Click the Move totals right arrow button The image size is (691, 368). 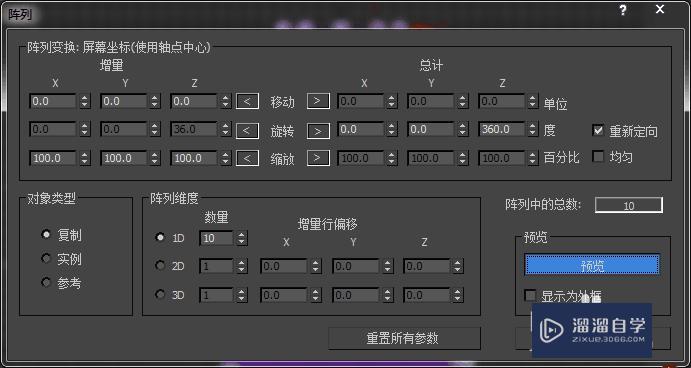[x=318, y=101]
